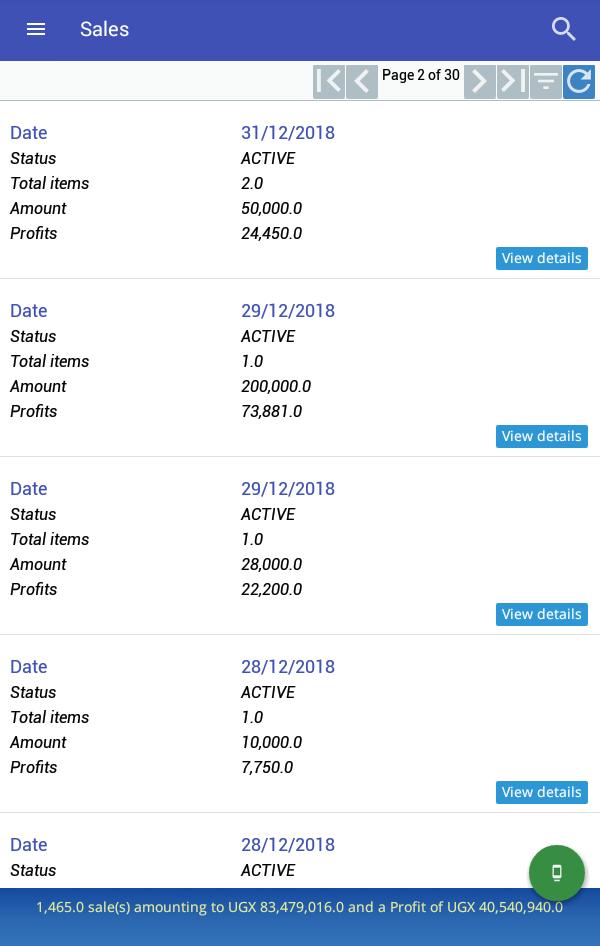This screenshot has height=946, width=600.
Task: View details of the 28,000.0 sale
Action: tap(542, 614)
